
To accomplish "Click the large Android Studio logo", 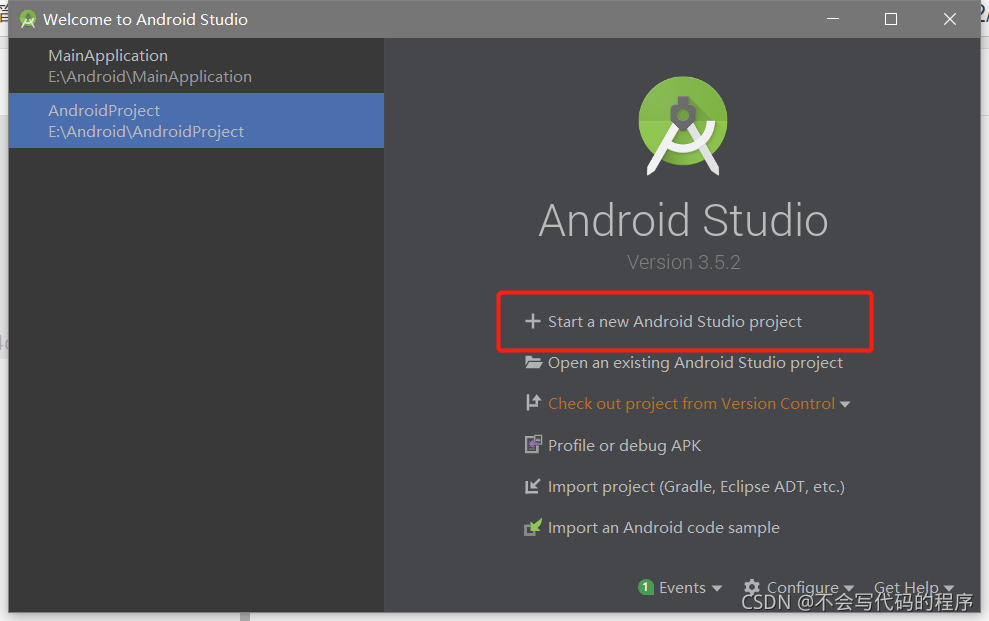I will [683, 126].
